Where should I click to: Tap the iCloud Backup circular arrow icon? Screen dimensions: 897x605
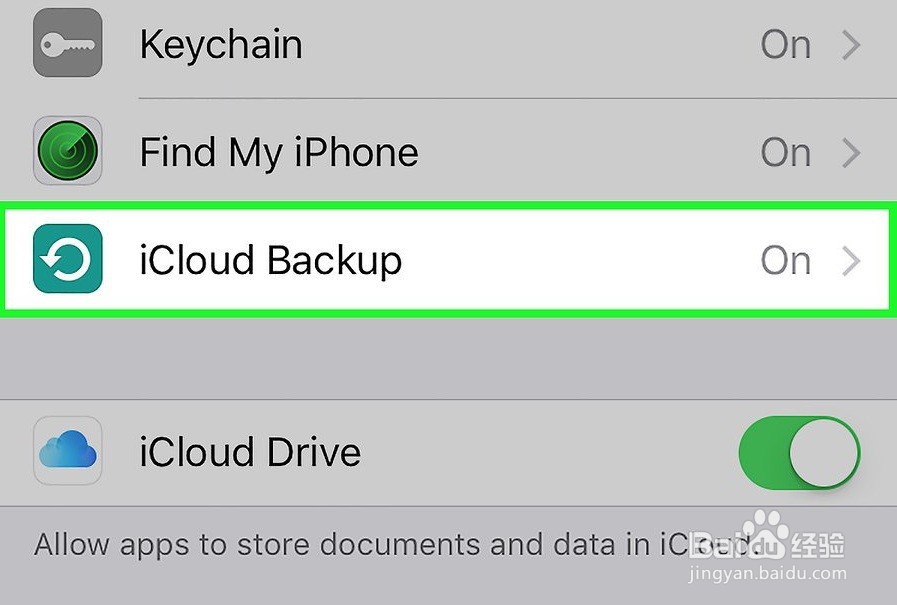67,259
